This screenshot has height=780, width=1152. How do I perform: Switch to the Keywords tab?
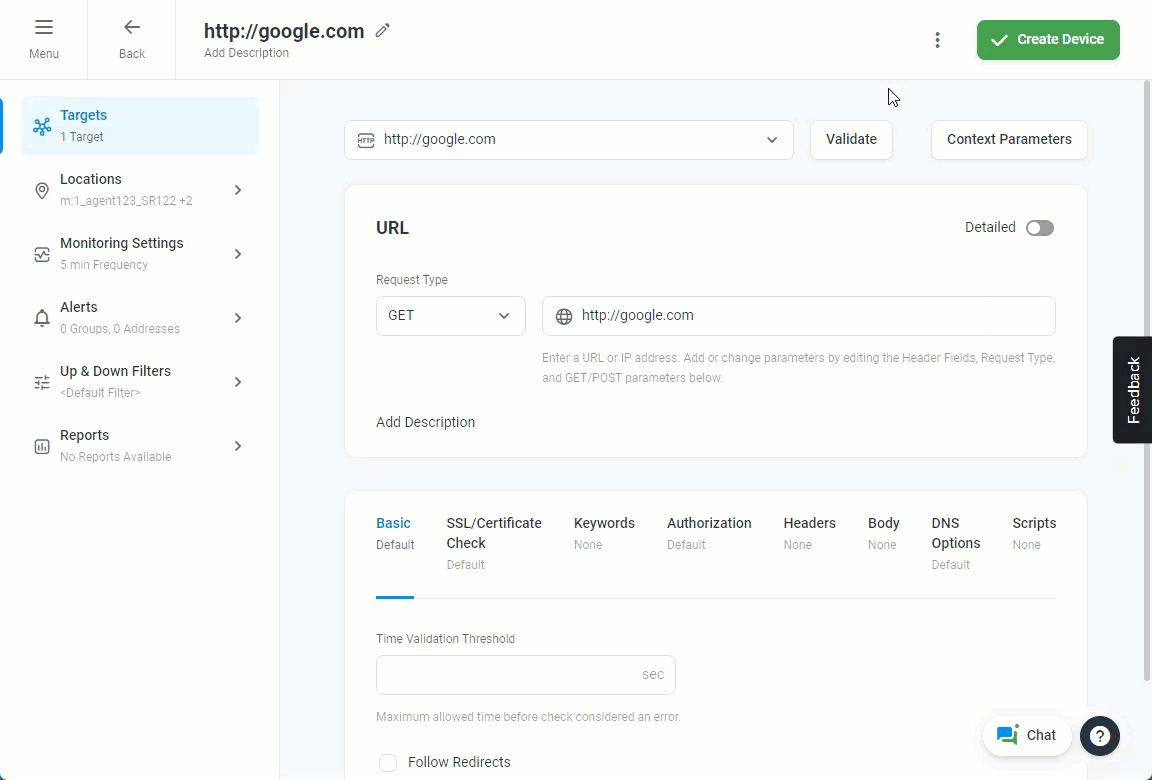(x=604, y=524)
